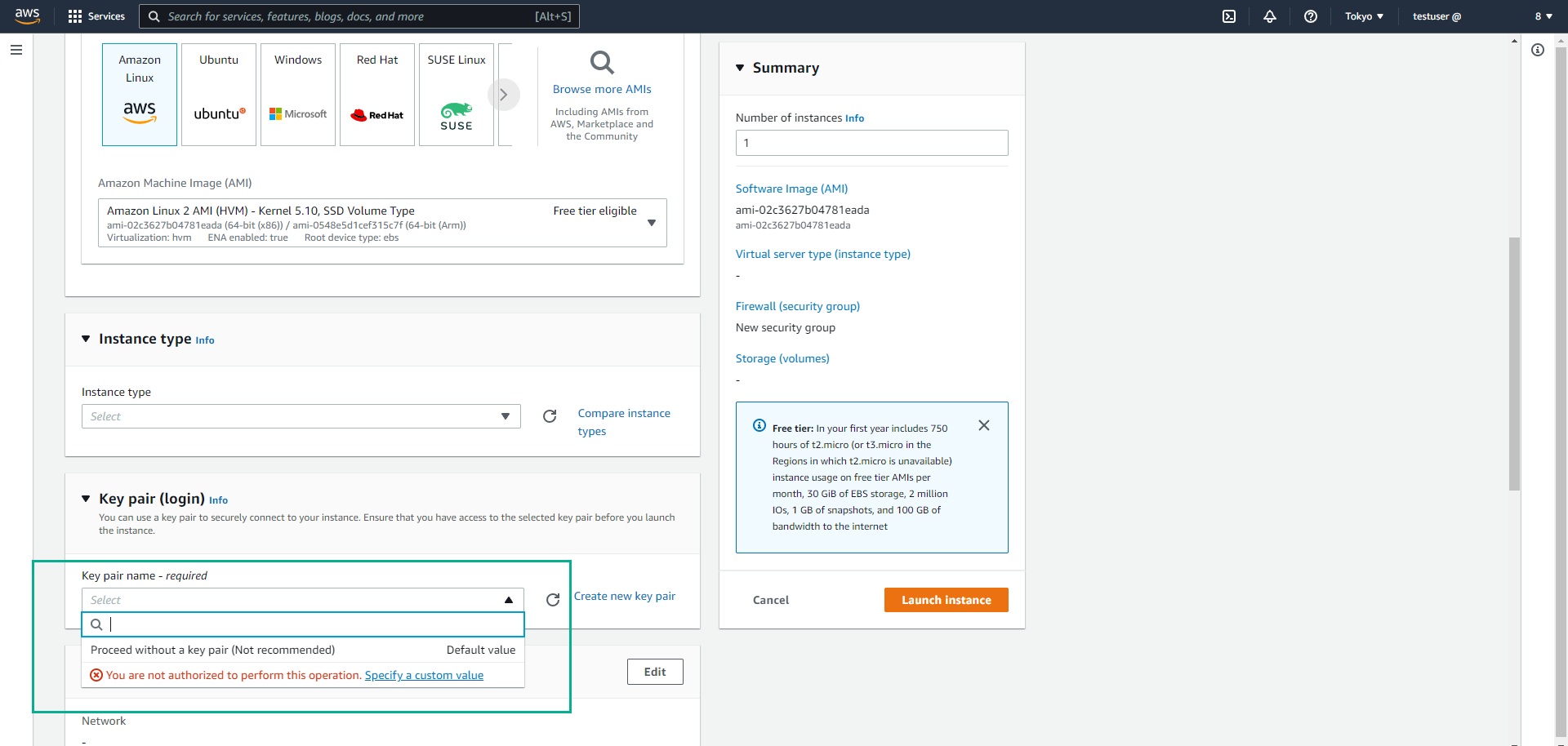Open Storage (volumes) summary link
The image size is (1568, 746).
[782, 358]
